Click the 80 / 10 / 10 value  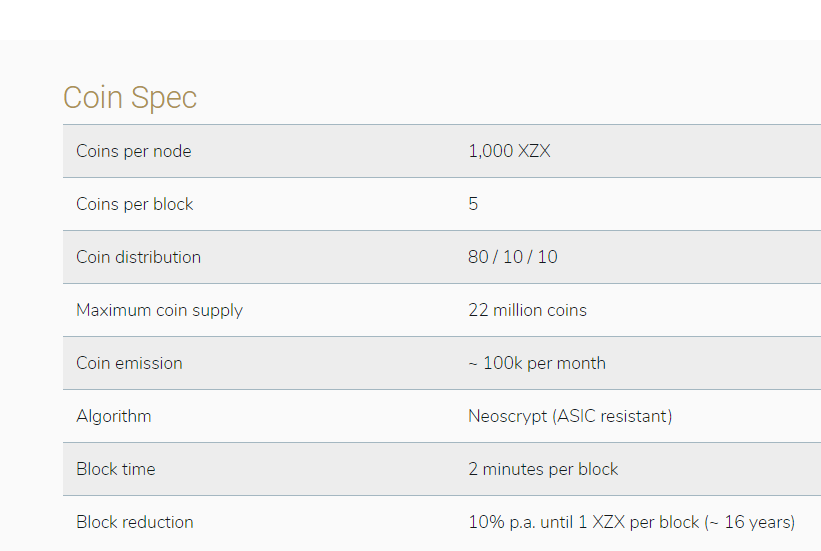(512, 257)
